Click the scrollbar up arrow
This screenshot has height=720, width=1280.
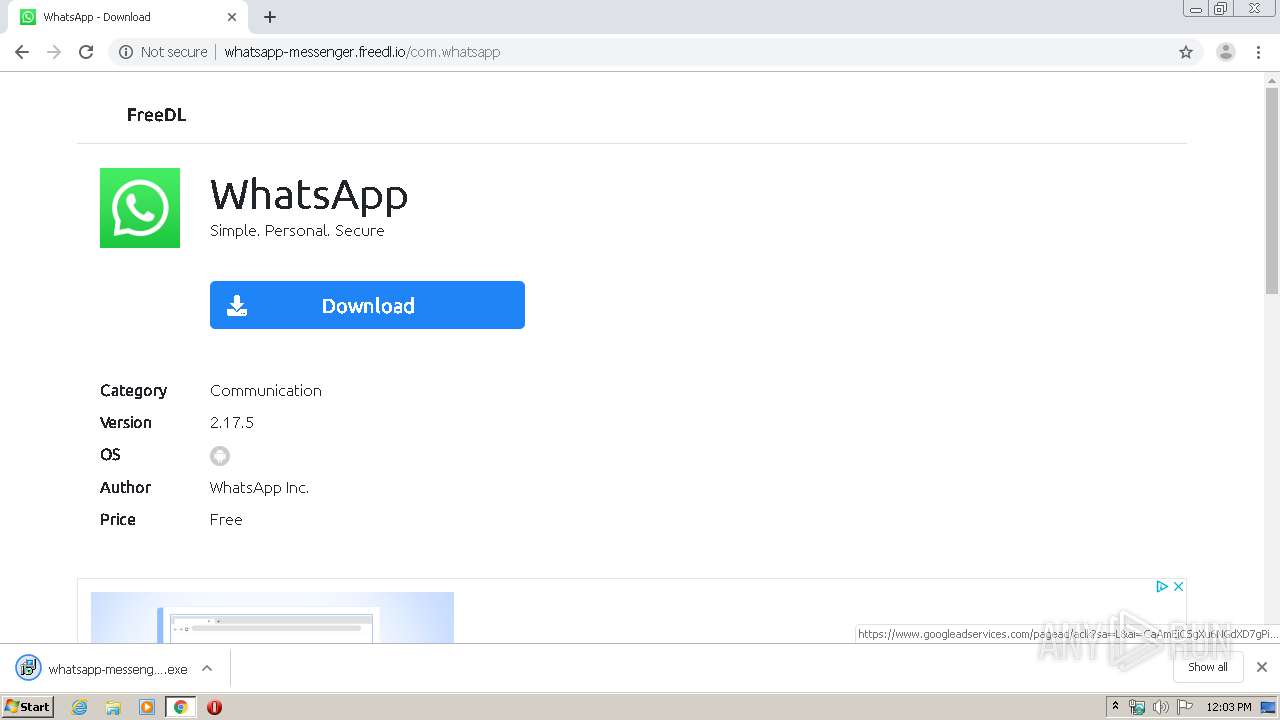1272,81
